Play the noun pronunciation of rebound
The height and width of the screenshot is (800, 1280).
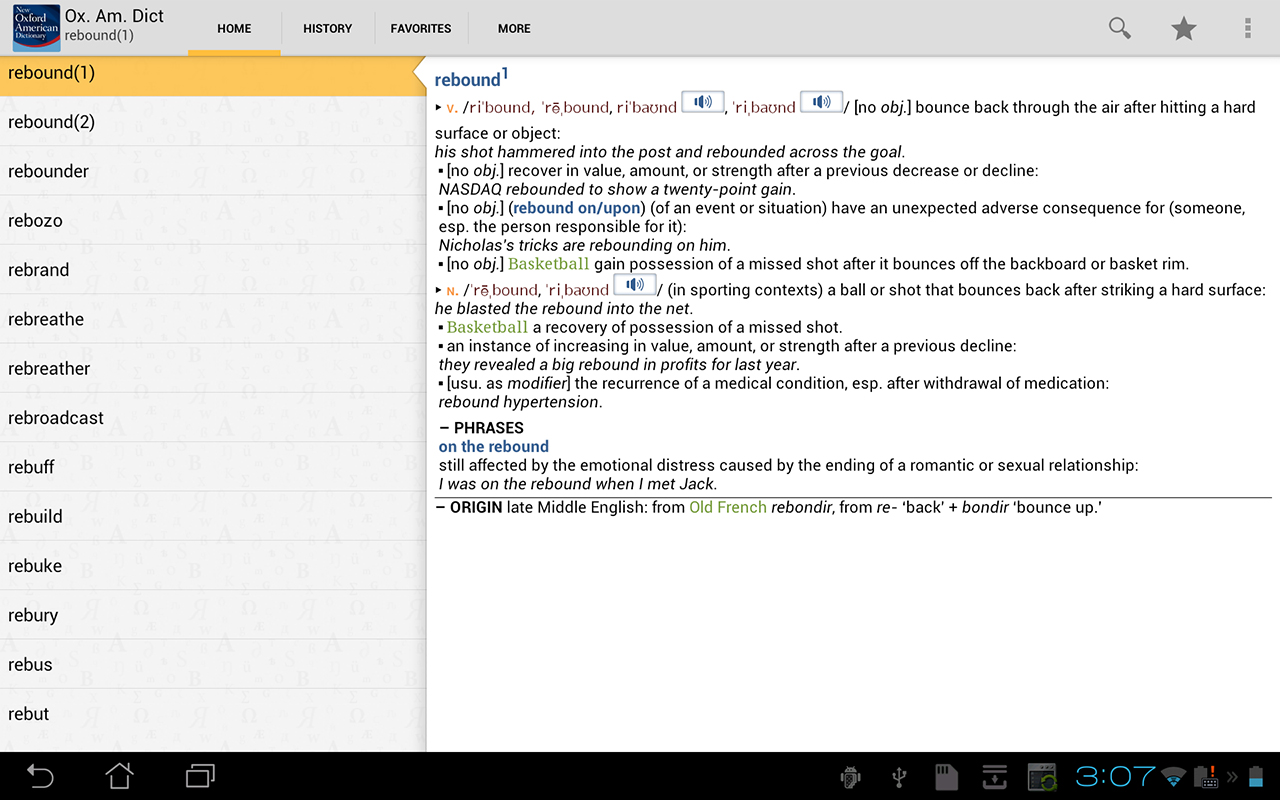click(x=635, y=284)
